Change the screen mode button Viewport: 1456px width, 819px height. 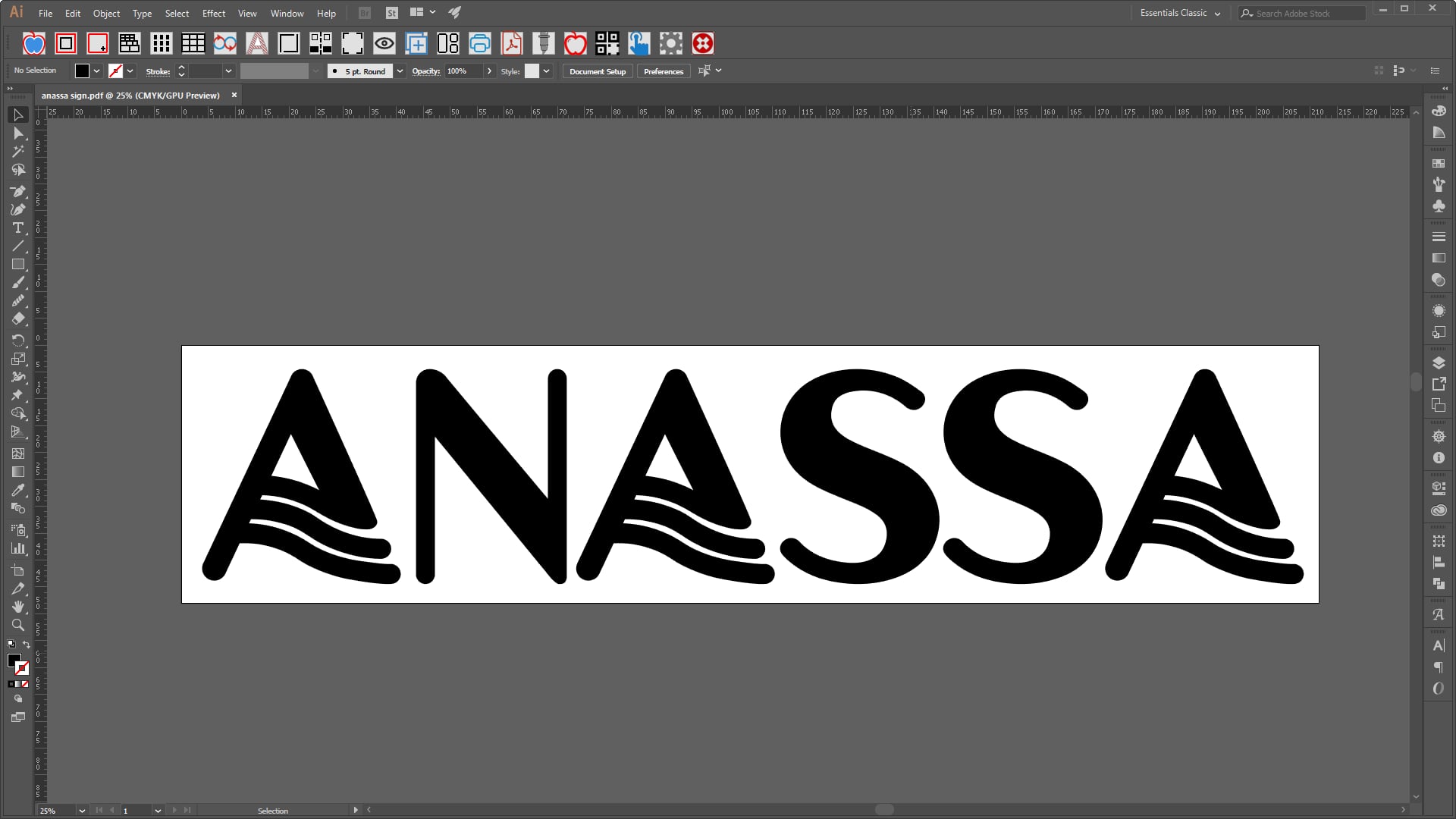(x=18, y=717)
